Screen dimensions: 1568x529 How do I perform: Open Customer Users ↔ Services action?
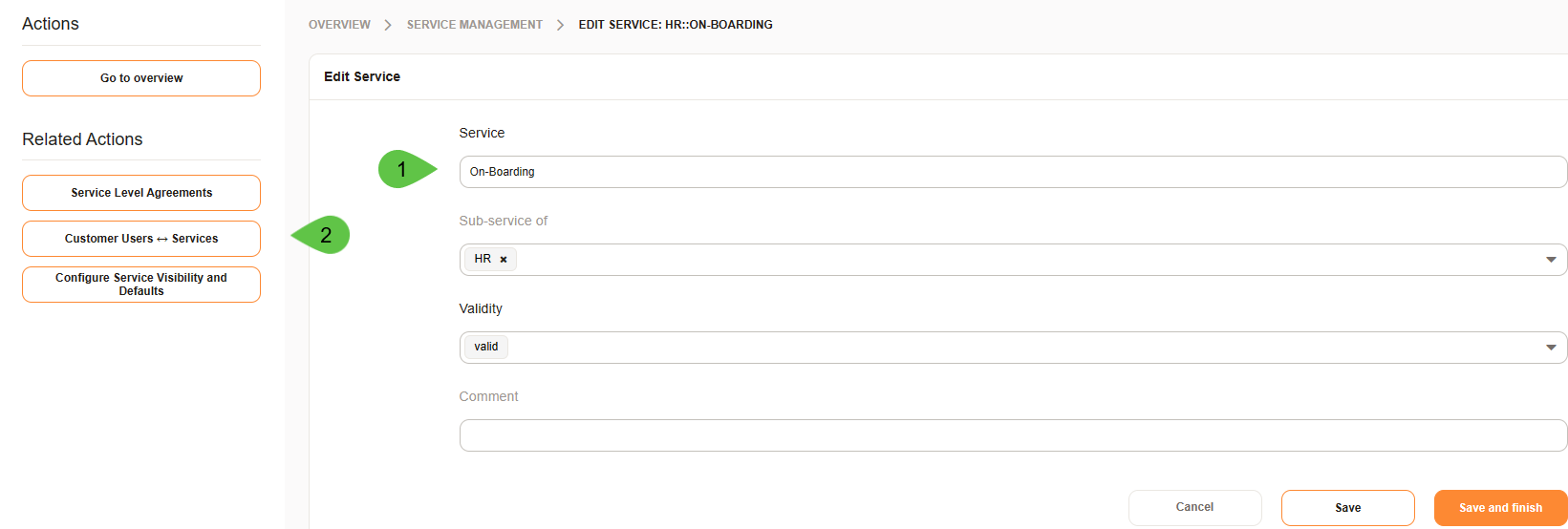tap(141, 239)
